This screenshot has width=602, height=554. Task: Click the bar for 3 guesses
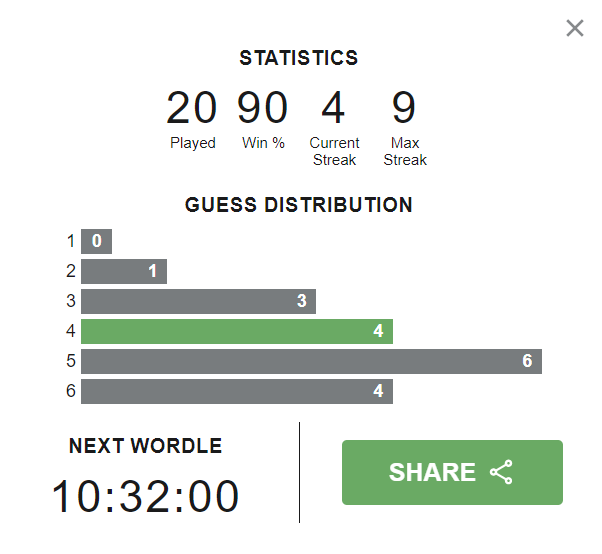coord(198,301)
